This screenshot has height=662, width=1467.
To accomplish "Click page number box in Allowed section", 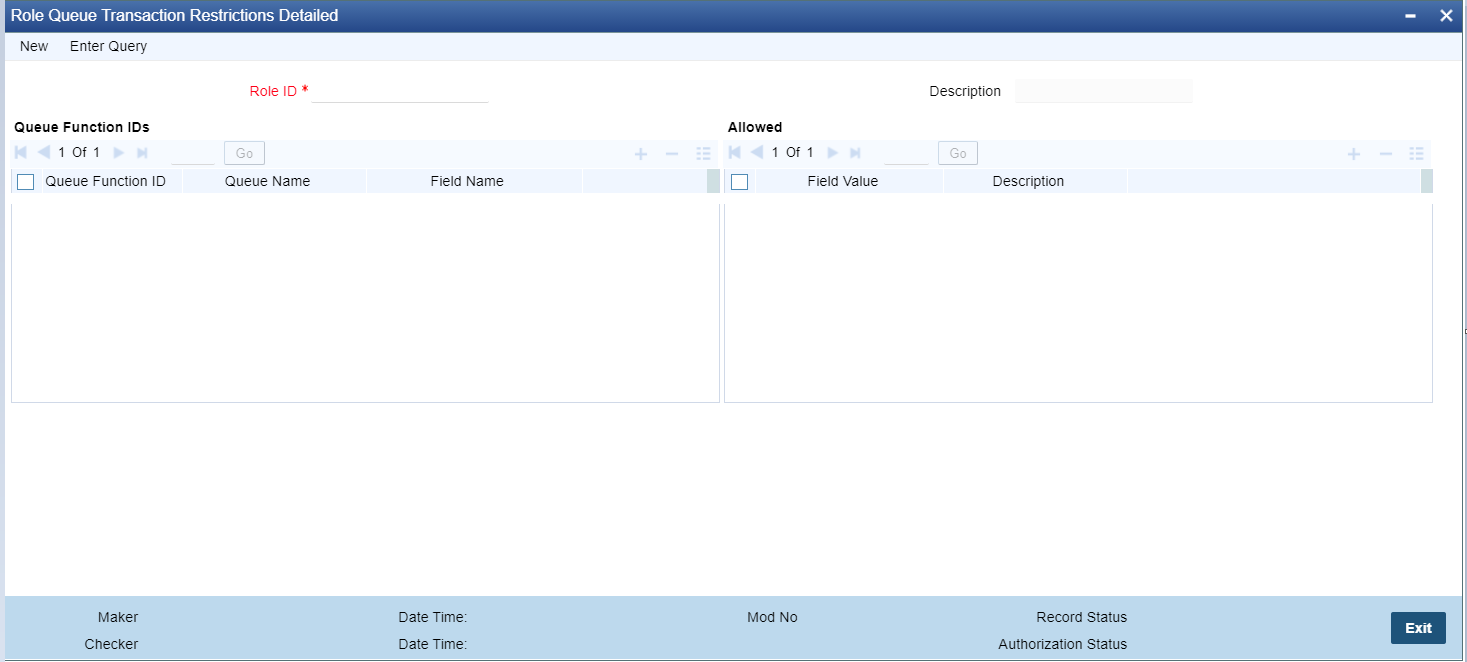I will [x=907, y=153].
